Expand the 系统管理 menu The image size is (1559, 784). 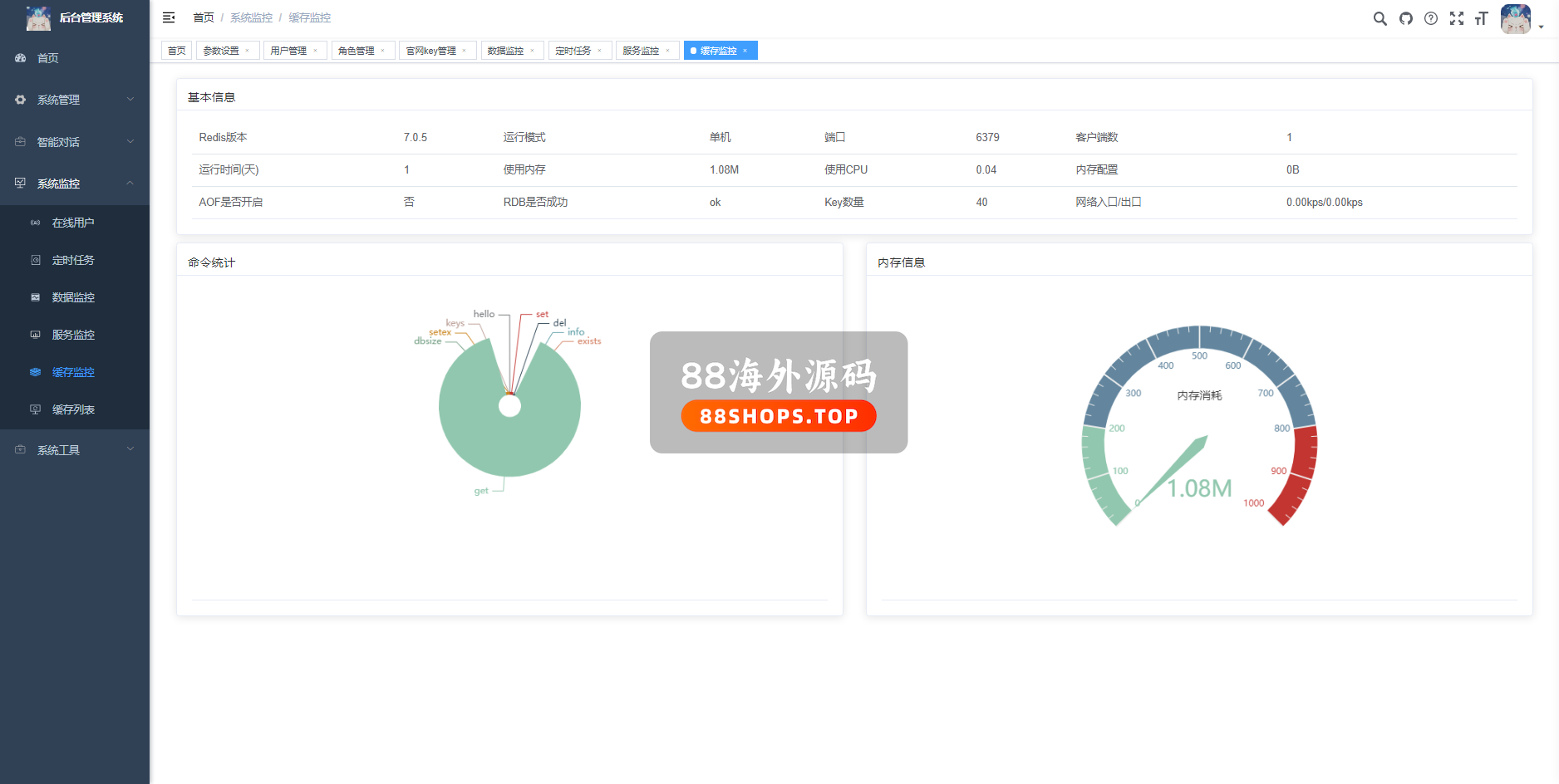click(x=75, y=100)
